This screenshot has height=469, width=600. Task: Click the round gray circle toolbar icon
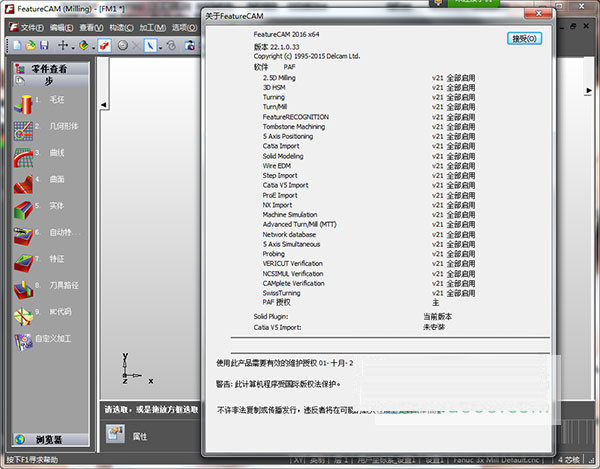(x=122, y=46)
